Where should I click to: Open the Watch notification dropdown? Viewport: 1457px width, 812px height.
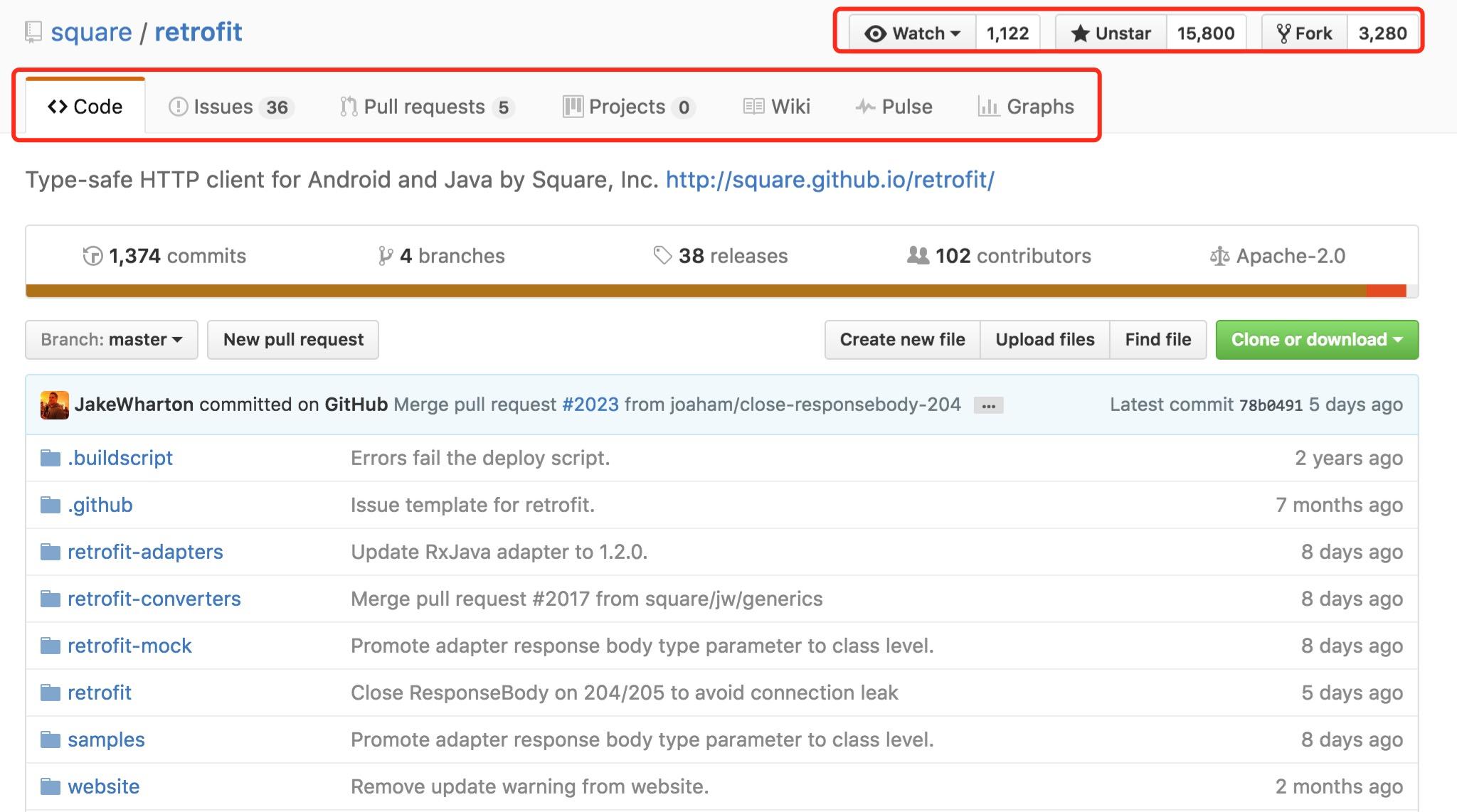point(955,33)
